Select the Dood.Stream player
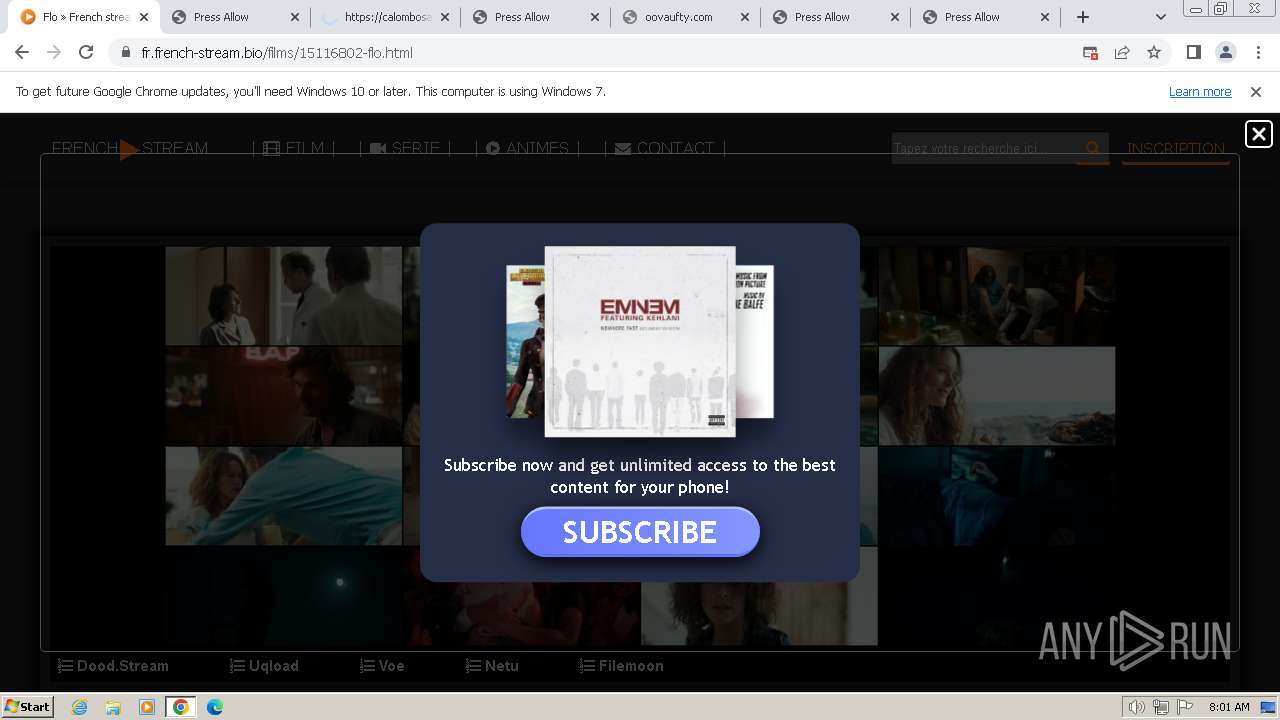1280x720 pixels. pos(113,666)
